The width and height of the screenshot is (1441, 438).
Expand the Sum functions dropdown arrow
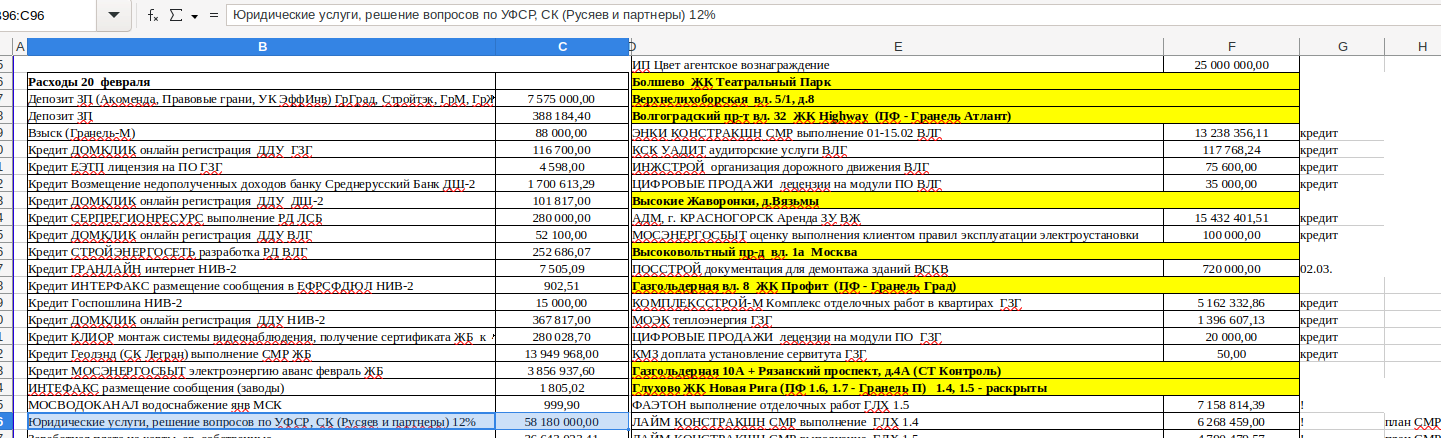coord(195,16)
